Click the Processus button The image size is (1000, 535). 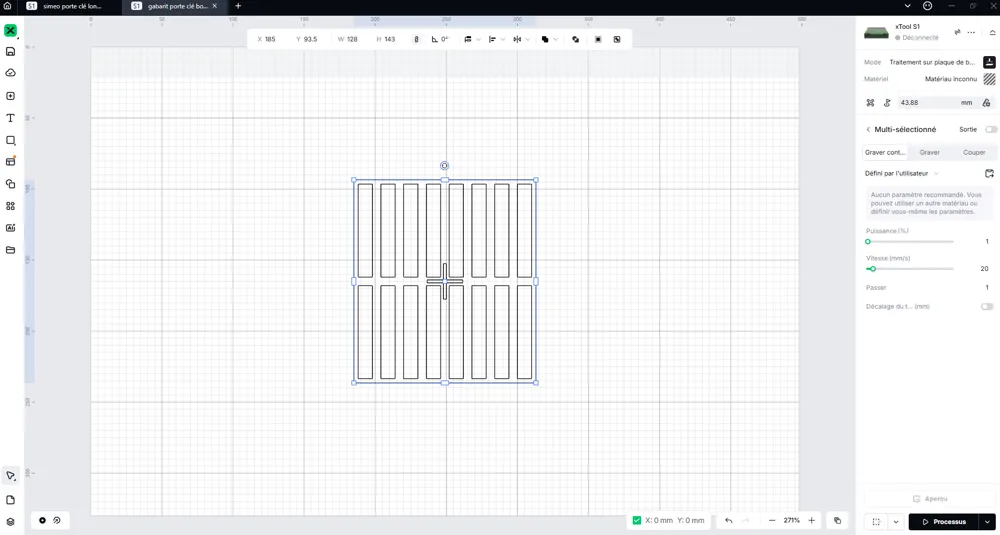pos(946,521)
